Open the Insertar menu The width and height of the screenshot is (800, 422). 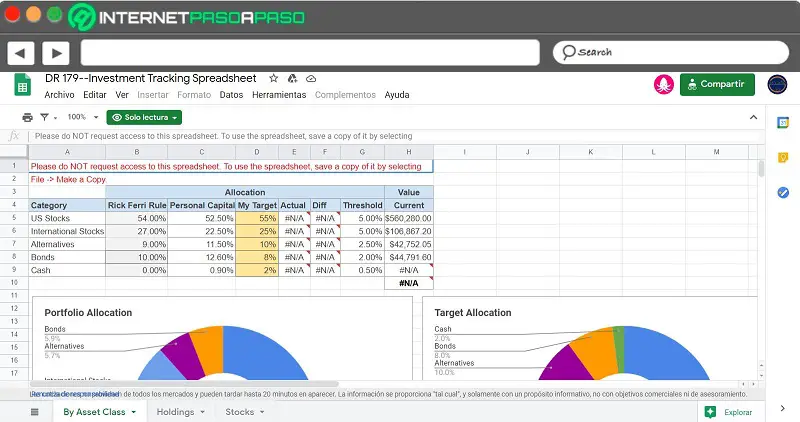(x=153, y=95)
